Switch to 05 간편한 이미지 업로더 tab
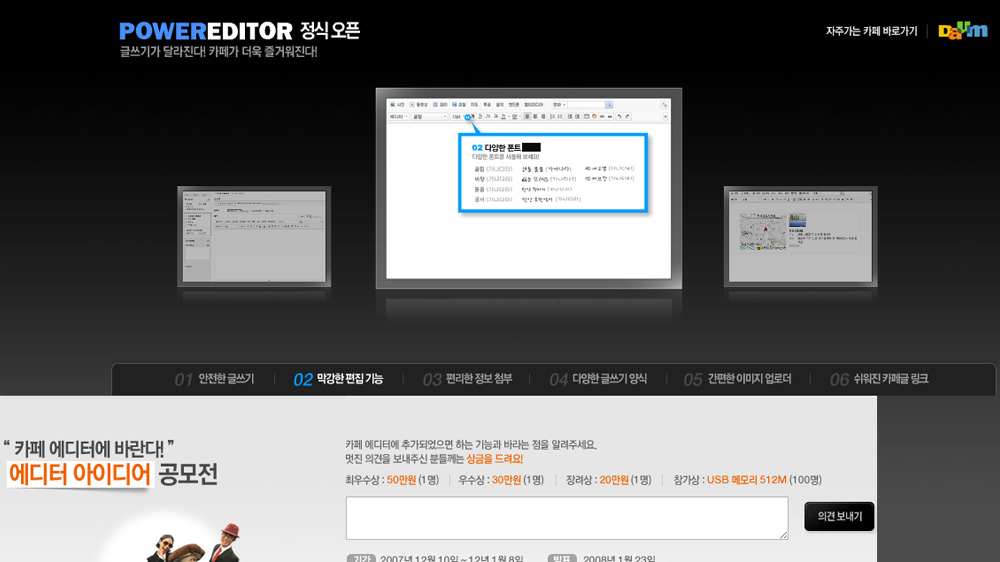The image size is (1000, 562). point(737,380)
